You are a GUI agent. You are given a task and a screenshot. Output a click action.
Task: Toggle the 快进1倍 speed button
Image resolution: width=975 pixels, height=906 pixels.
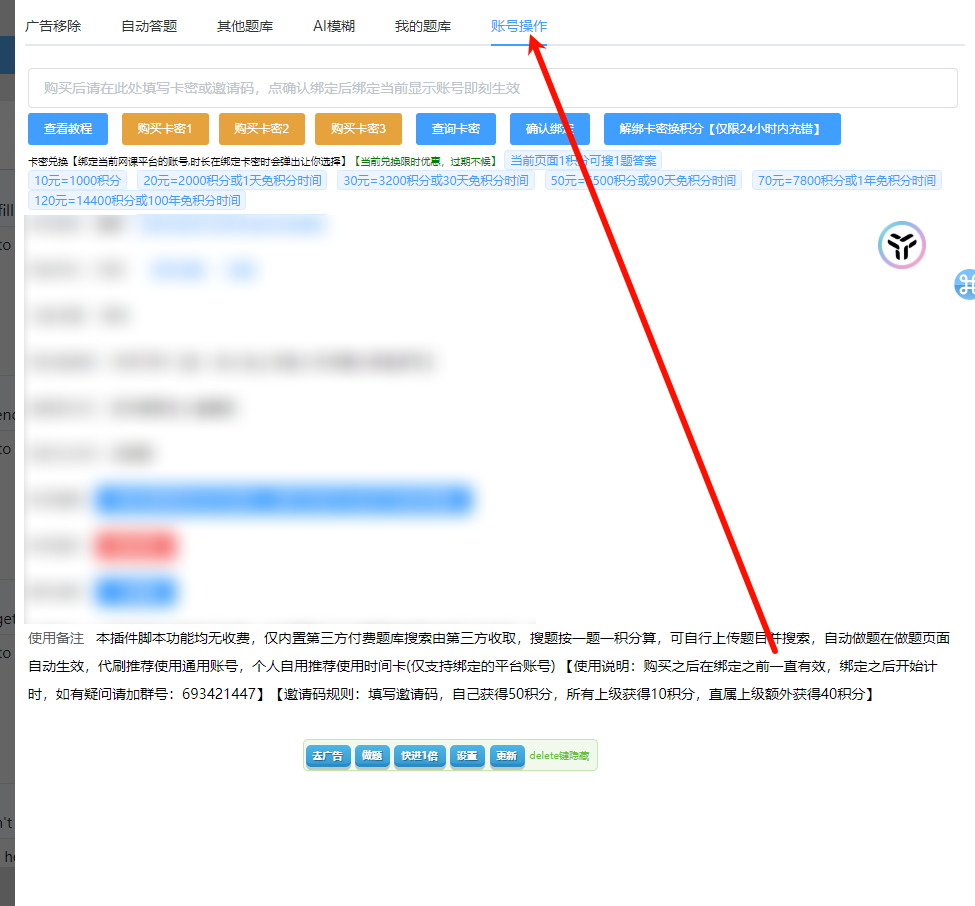click(420, 756)
